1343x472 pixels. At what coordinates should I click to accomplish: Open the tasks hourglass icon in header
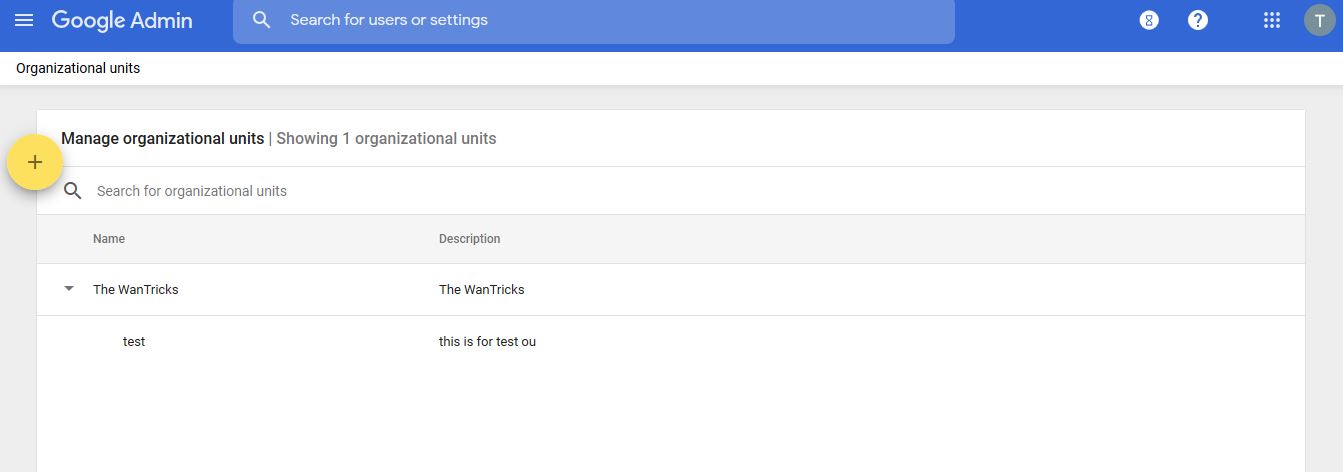click(1149, 20)
